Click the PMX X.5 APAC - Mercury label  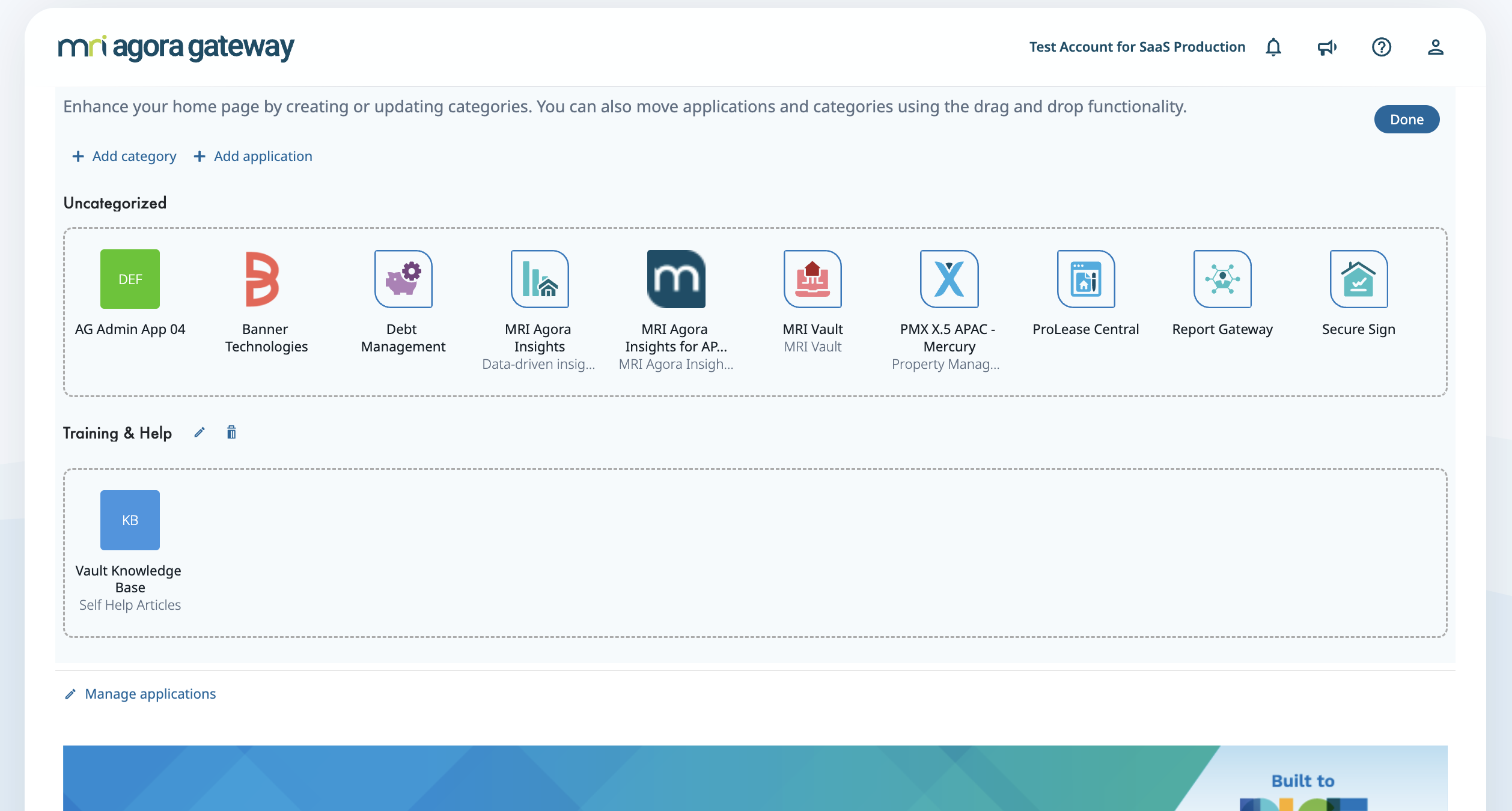coord(948,338)
